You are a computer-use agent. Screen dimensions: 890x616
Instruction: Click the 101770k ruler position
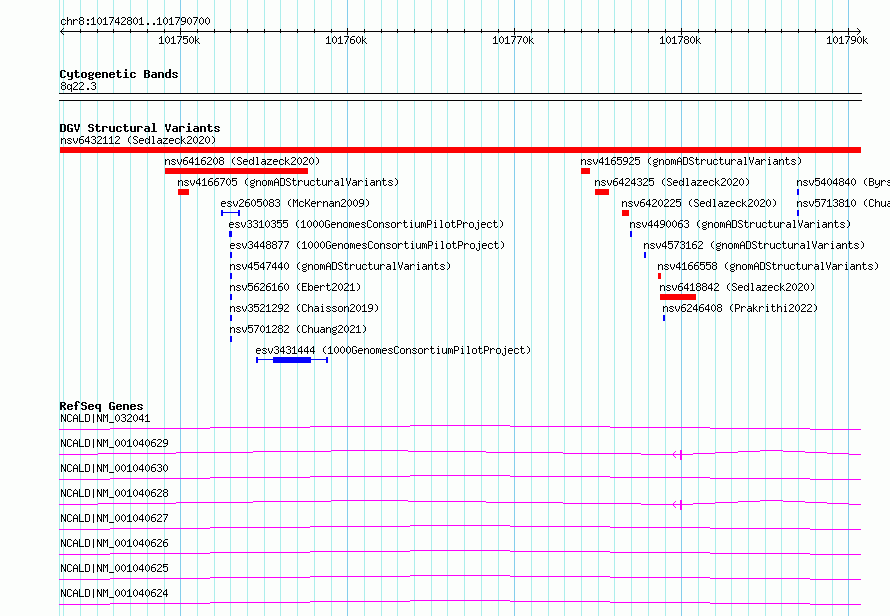(x=513, y=40)
